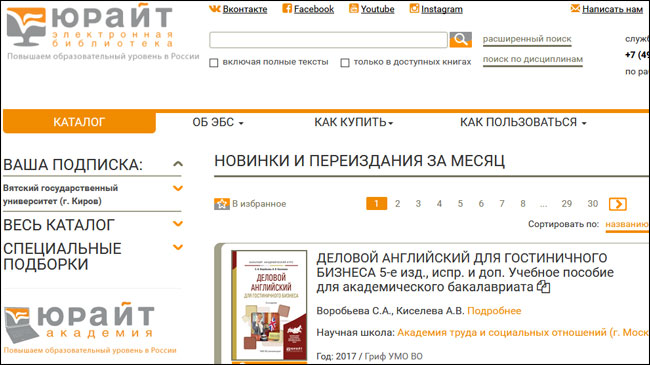Expand the ВЕСЬ КАТАЛОГ section
Screen dimensions: 650x365
coord(178,224)
